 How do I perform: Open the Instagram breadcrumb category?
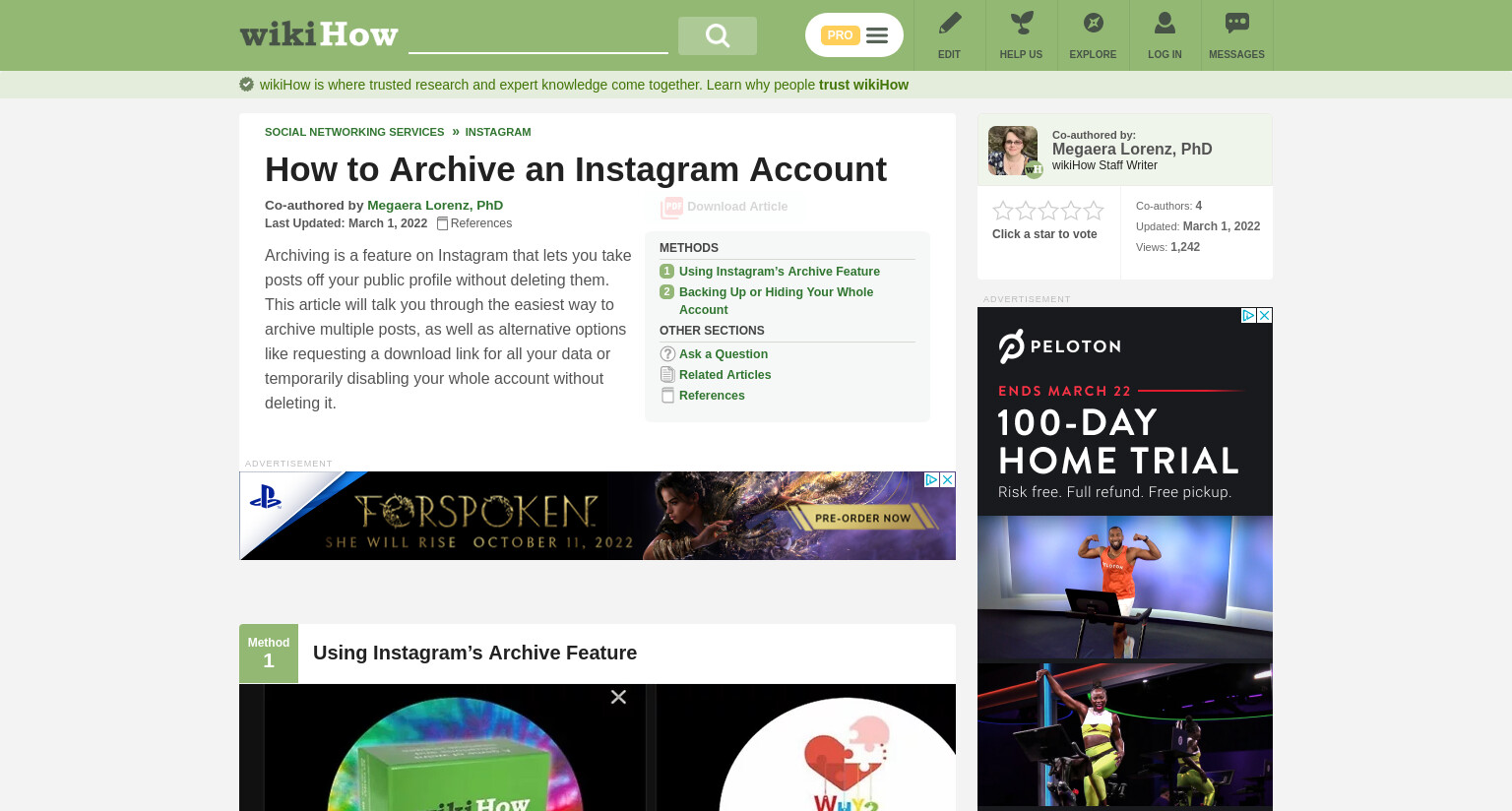[498, 132]
